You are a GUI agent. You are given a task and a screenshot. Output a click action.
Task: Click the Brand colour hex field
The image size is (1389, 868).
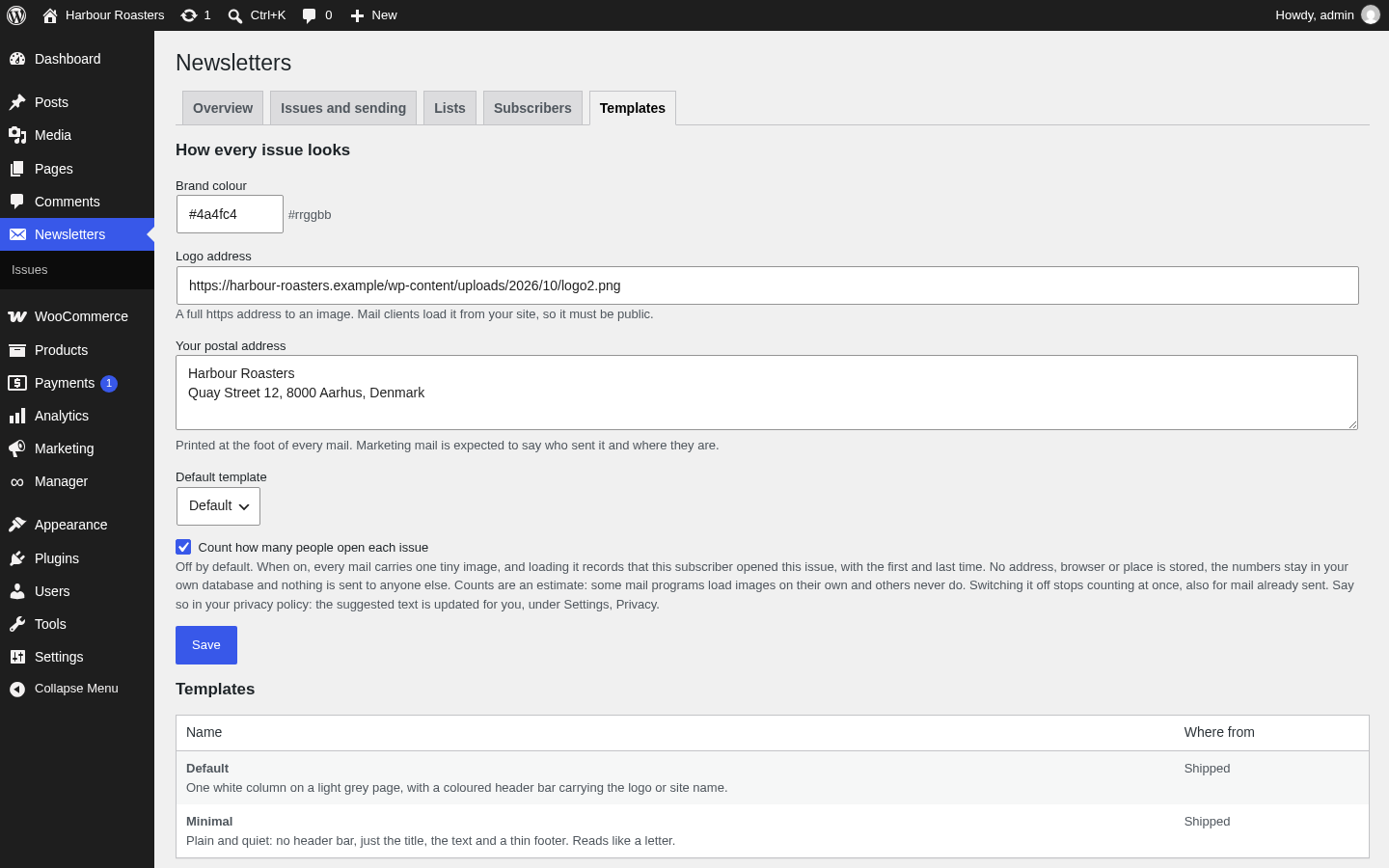click(230, 214)
